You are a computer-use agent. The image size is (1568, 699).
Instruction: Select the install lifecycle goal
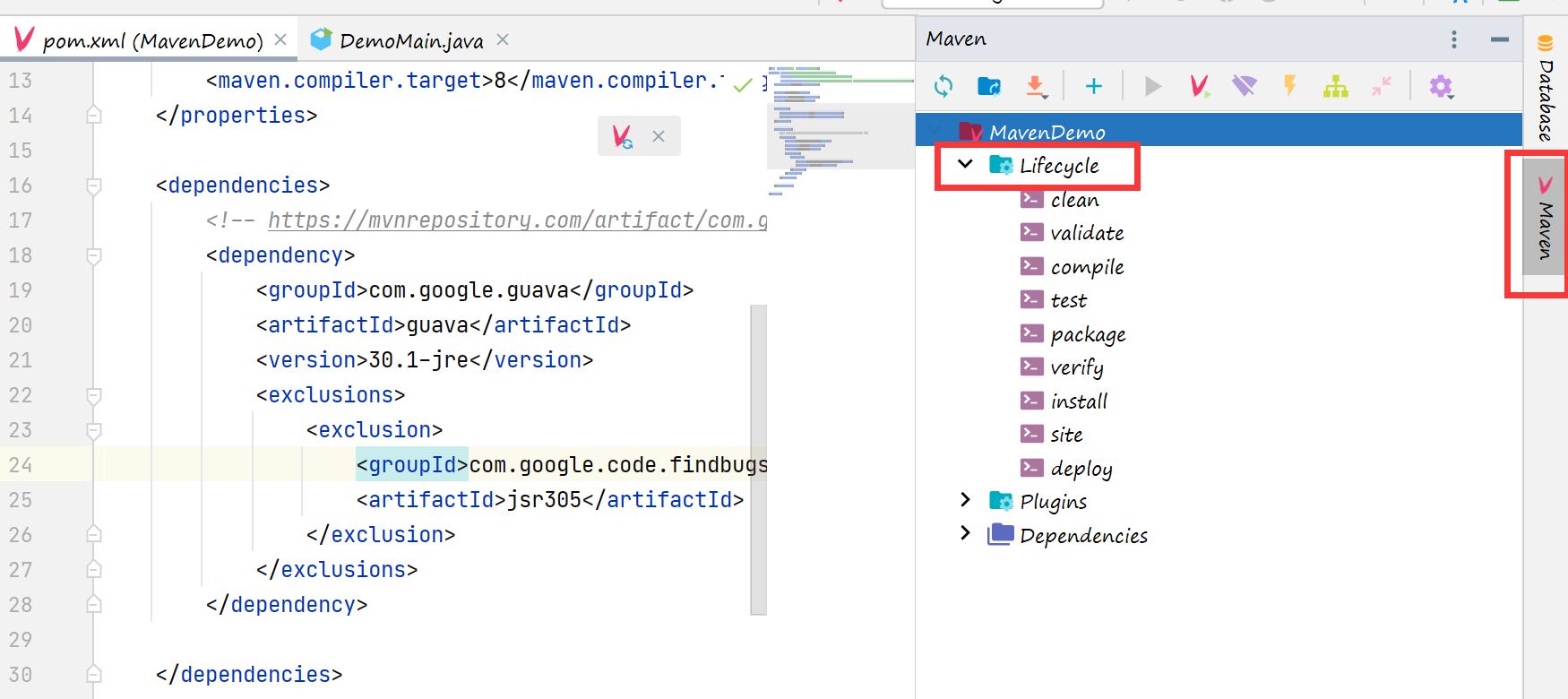pos(1079,401)
